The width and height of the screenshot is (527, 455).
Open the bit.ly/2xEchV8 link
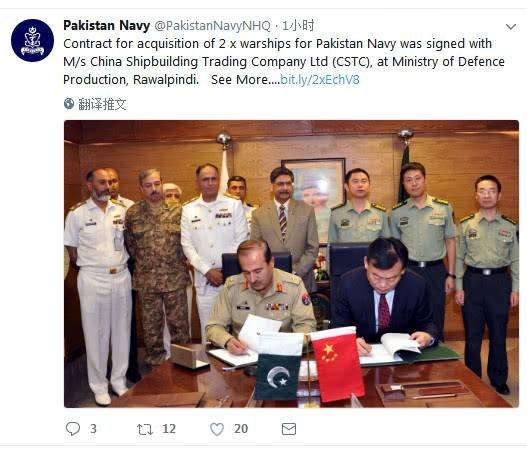pyautogui.click(x=320, y=80)
